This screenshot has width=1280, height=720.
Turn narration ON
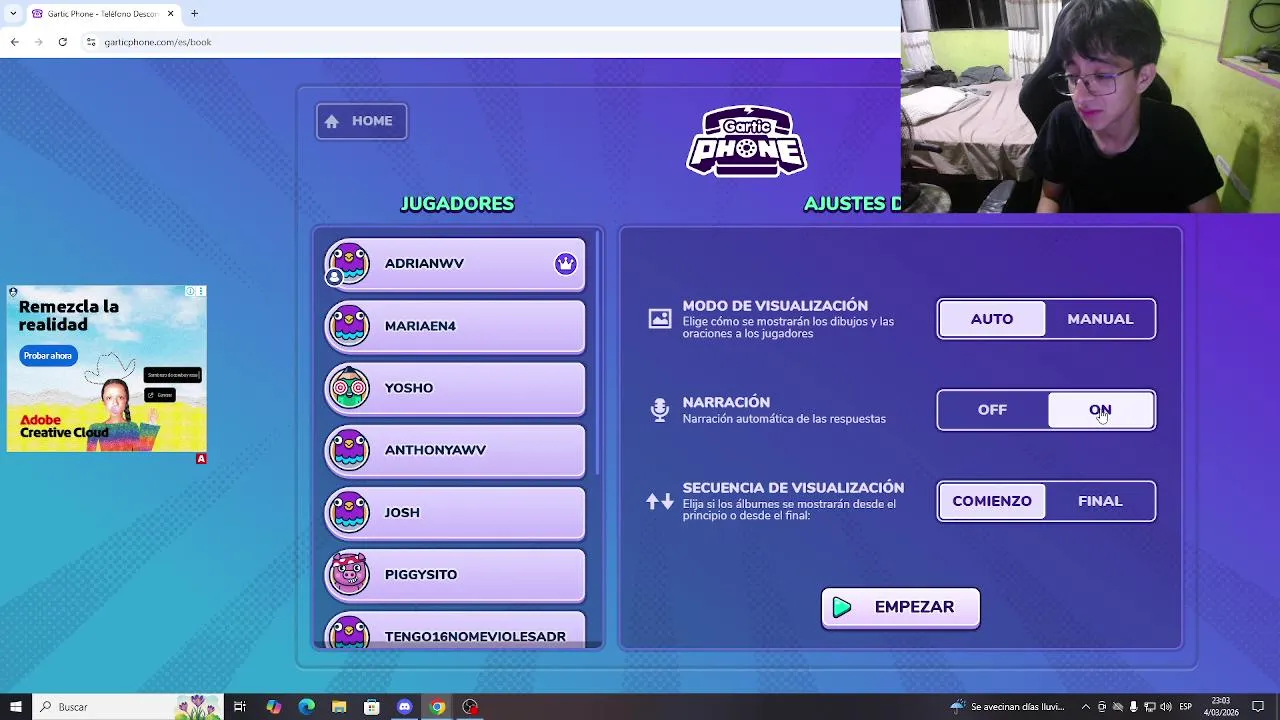click(x=1100, y=410)
